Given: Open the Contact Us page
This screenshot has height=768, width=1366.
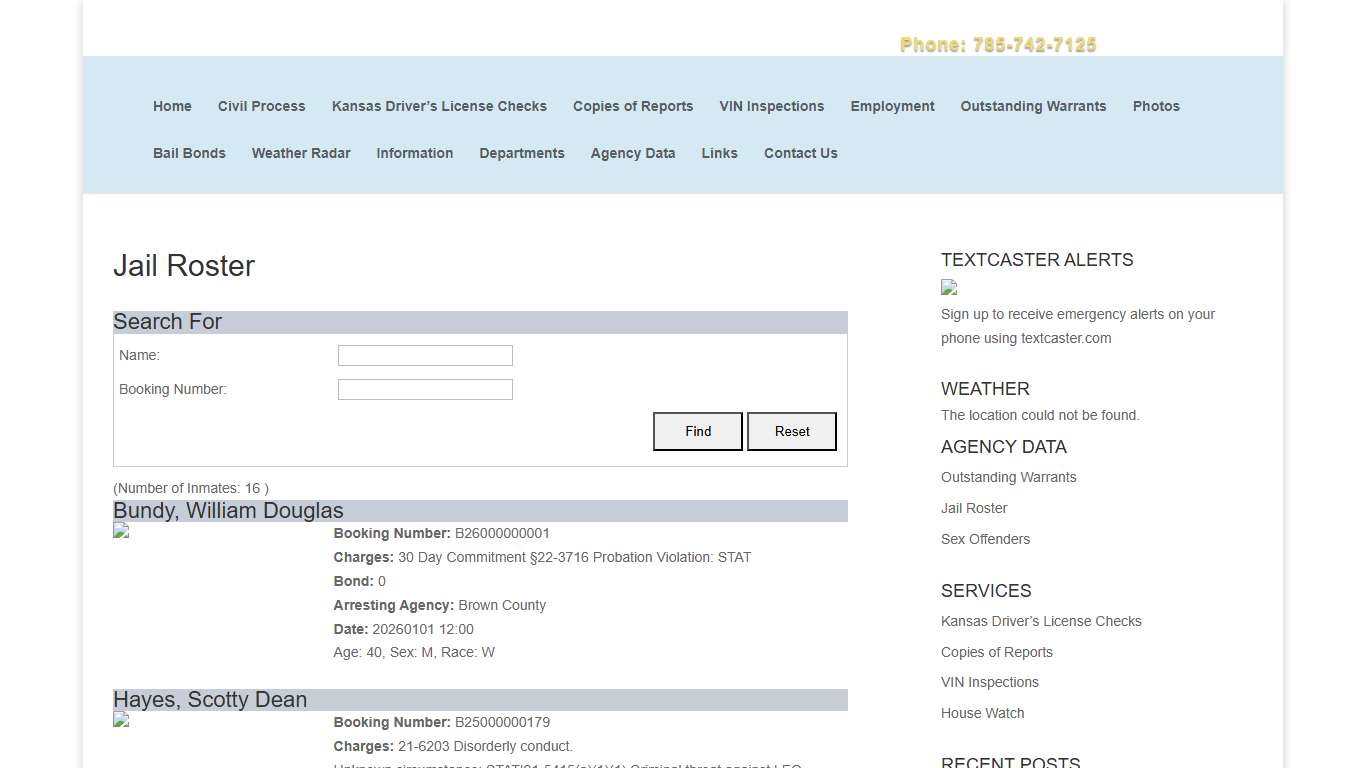Looking at the screenshot, I should (x=800, y=153).
